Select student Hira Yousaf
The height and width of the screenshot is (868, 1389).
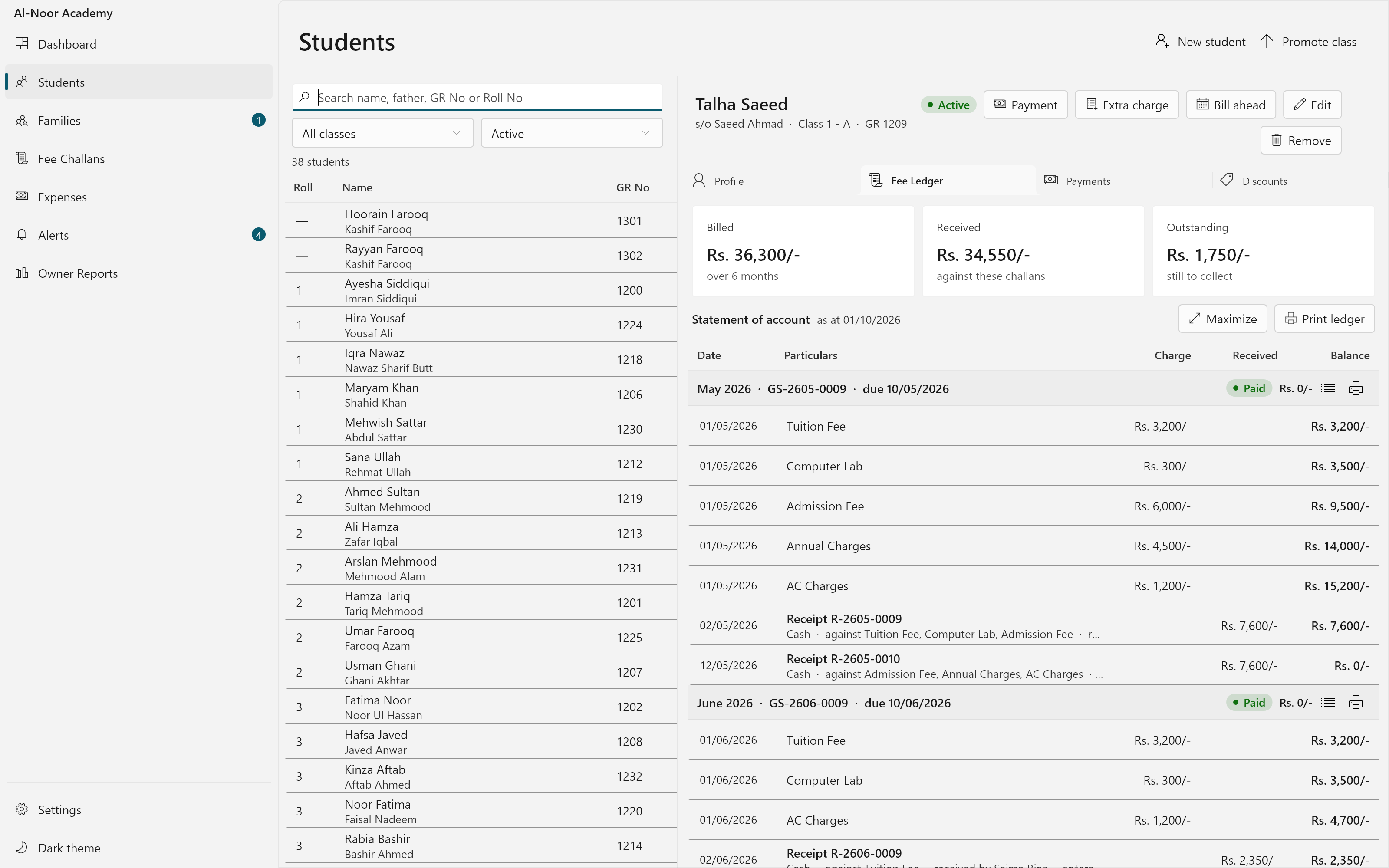pyautogui.click(x=481, y=325)
